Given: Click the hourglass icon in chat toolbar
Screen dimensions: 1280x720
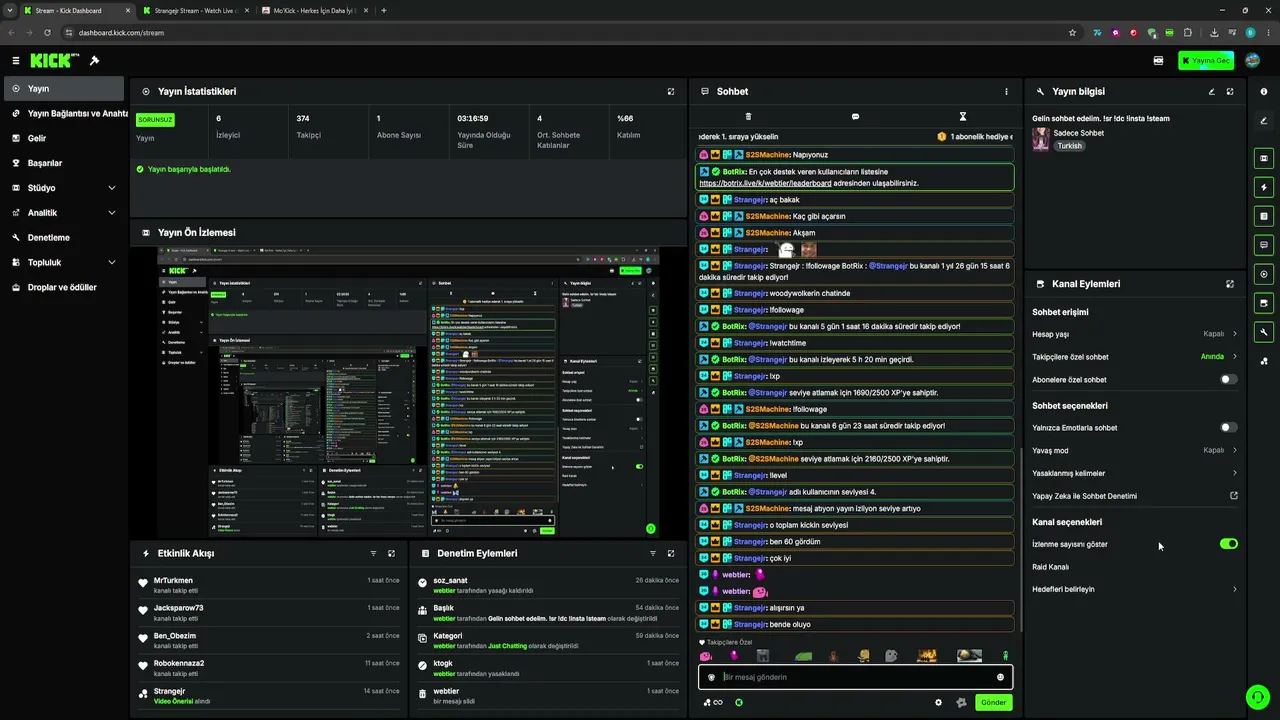Looking at the screenshot, I should point(962,117).
